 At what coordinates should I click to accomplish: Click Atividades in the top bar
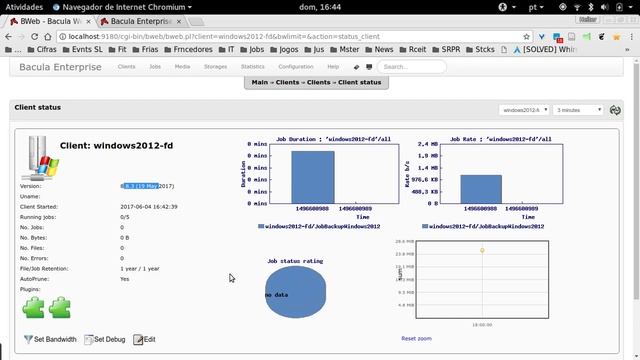pyautogui.click(x=24, y=7)
